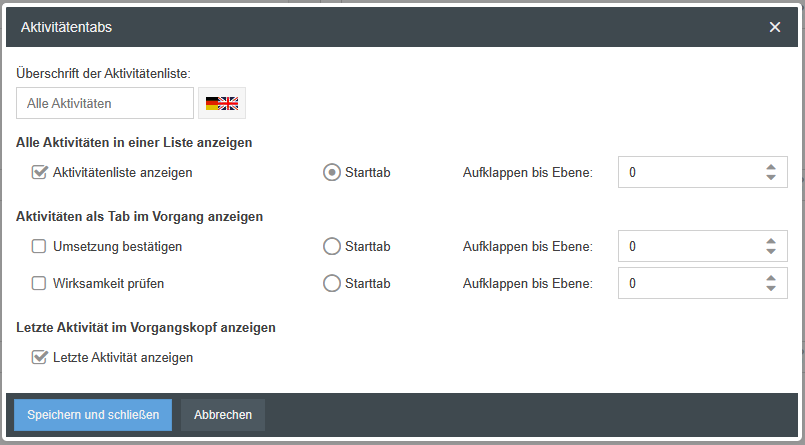The width and height of the screenshot is (805, 445).
Task: Click the German/English language flag icon
Action: click(x=222, y=103)
